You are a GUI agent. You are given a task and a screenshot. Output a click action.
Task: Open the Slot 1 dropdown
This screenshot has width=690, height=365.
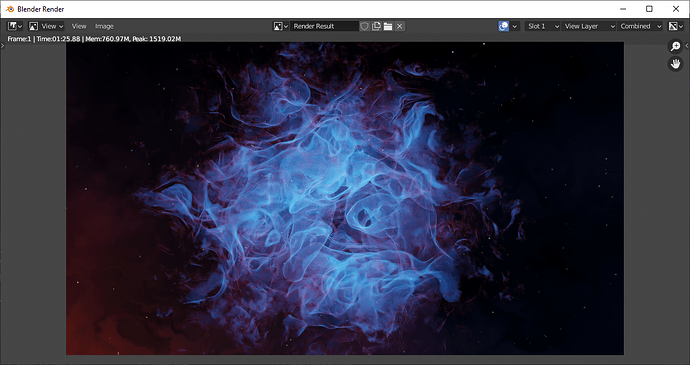(x=543, y=26)
